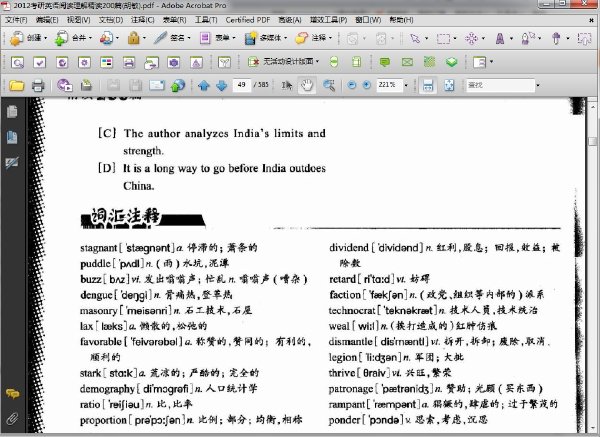Switch to fit full page view
This screenshot has width=600, height=437.
pyautogui.click(x=449, y=85)
